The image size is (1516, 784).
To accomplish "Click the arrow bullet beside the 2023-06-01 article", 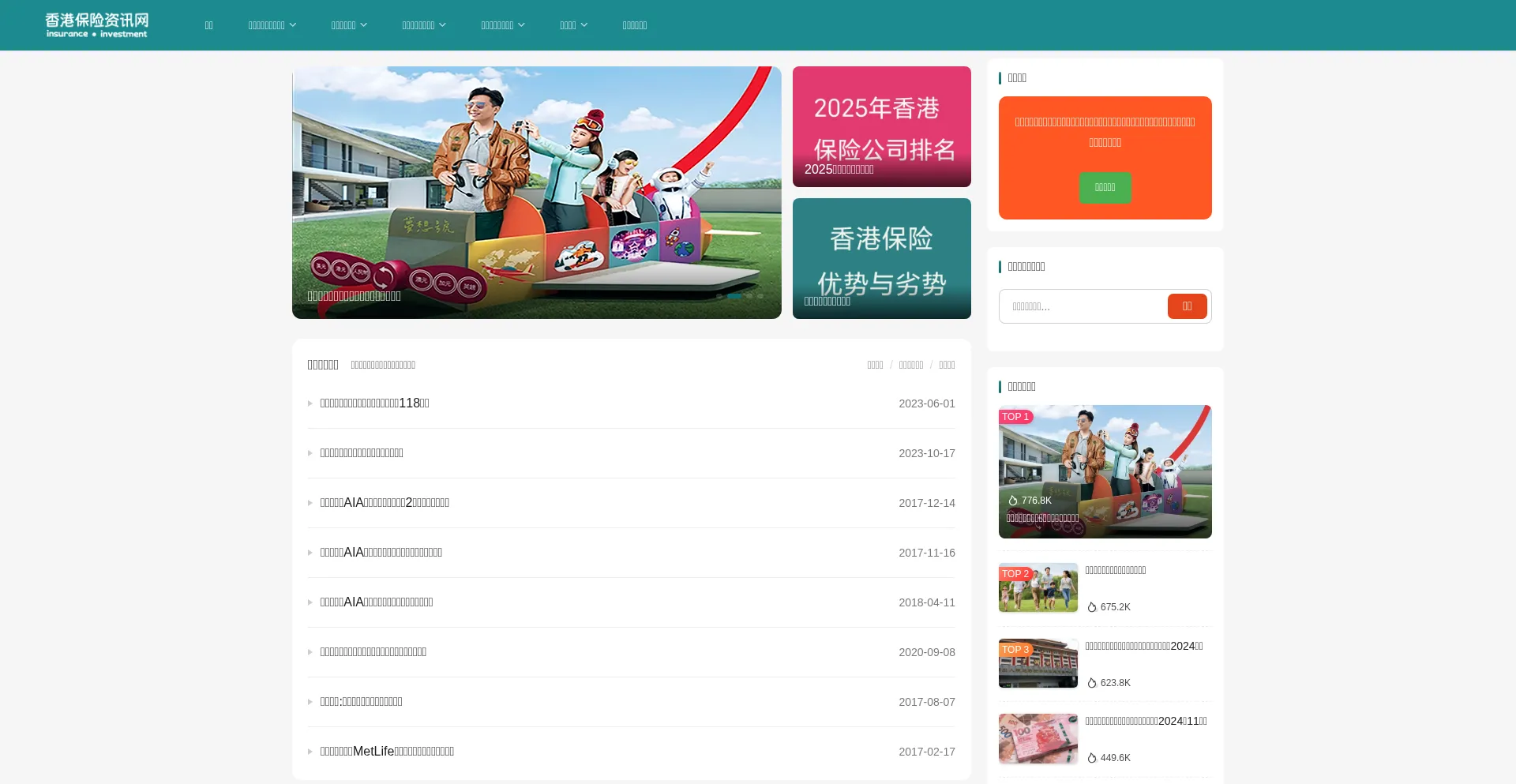I will pyautogui.click(x=310, y=403).
